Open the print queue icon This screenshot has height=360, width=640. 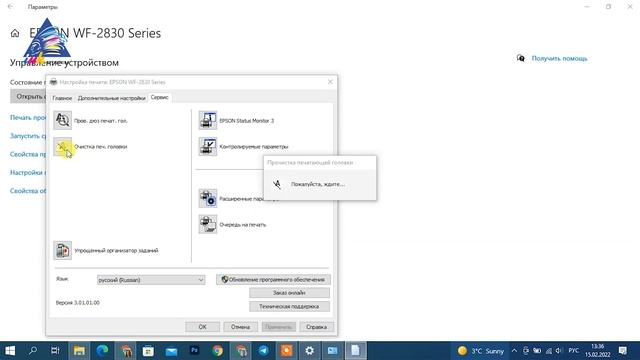[x=208, y=224]
